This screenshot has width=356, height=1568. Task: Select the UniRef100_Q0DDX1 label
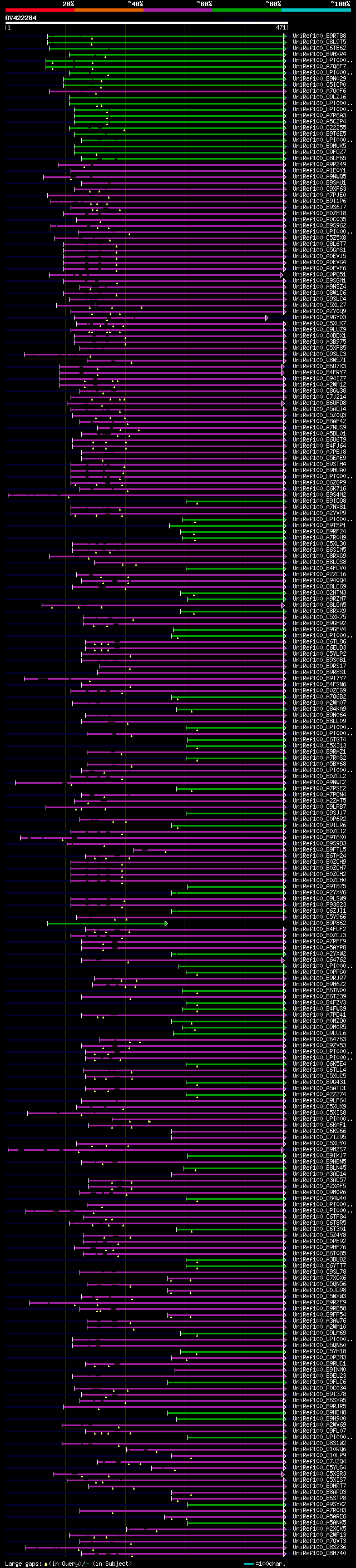(x=319, y=335)
